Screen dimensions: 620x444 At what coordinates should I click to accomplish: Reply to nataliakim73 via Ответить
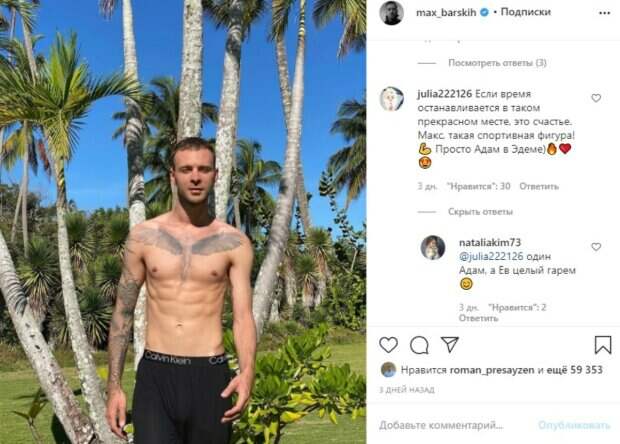coord(478,318)
